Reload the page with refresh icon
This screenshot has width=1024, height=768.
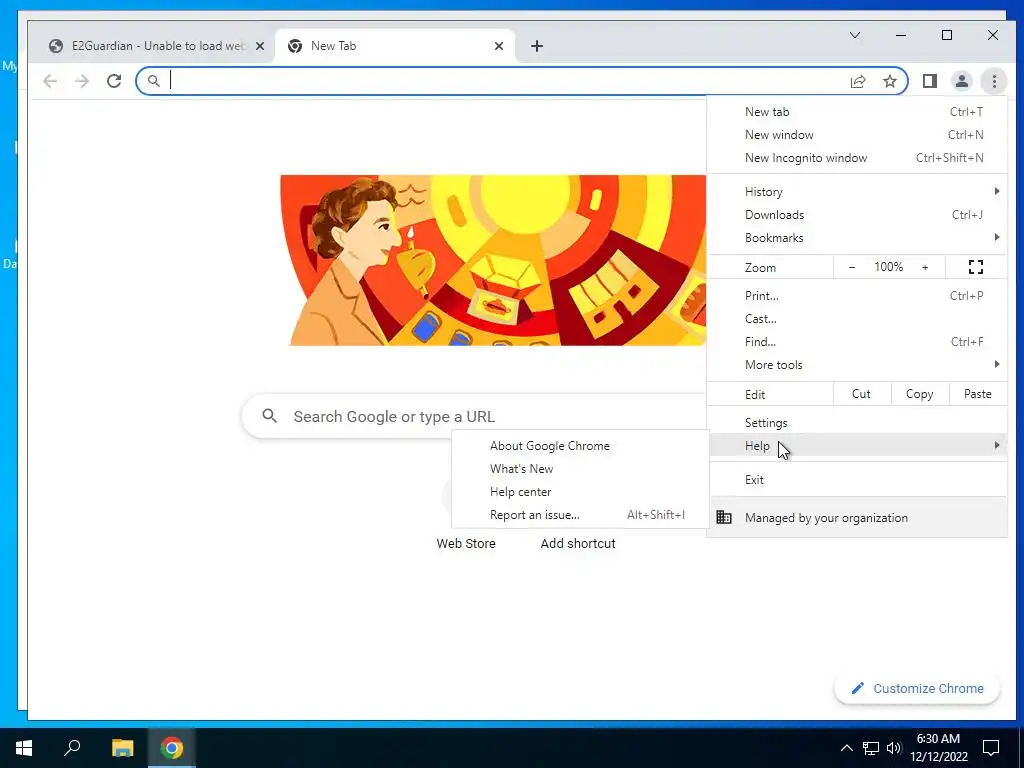tap(114, 81)
